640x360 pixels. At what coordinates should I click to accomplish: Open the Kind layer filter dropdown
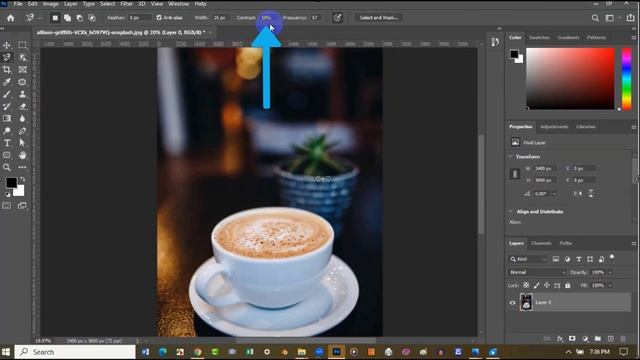pos(528,259)
